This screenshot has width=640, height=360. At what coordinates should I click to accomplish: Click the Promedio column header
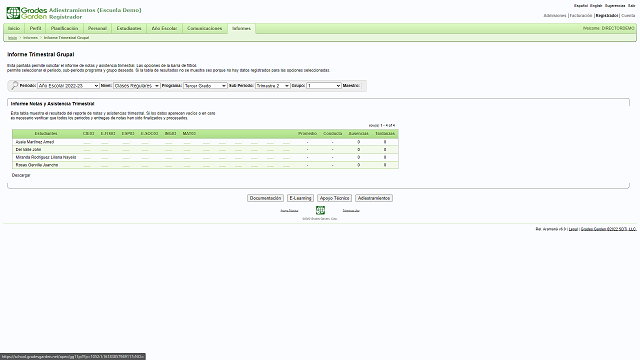pos(307,133)
